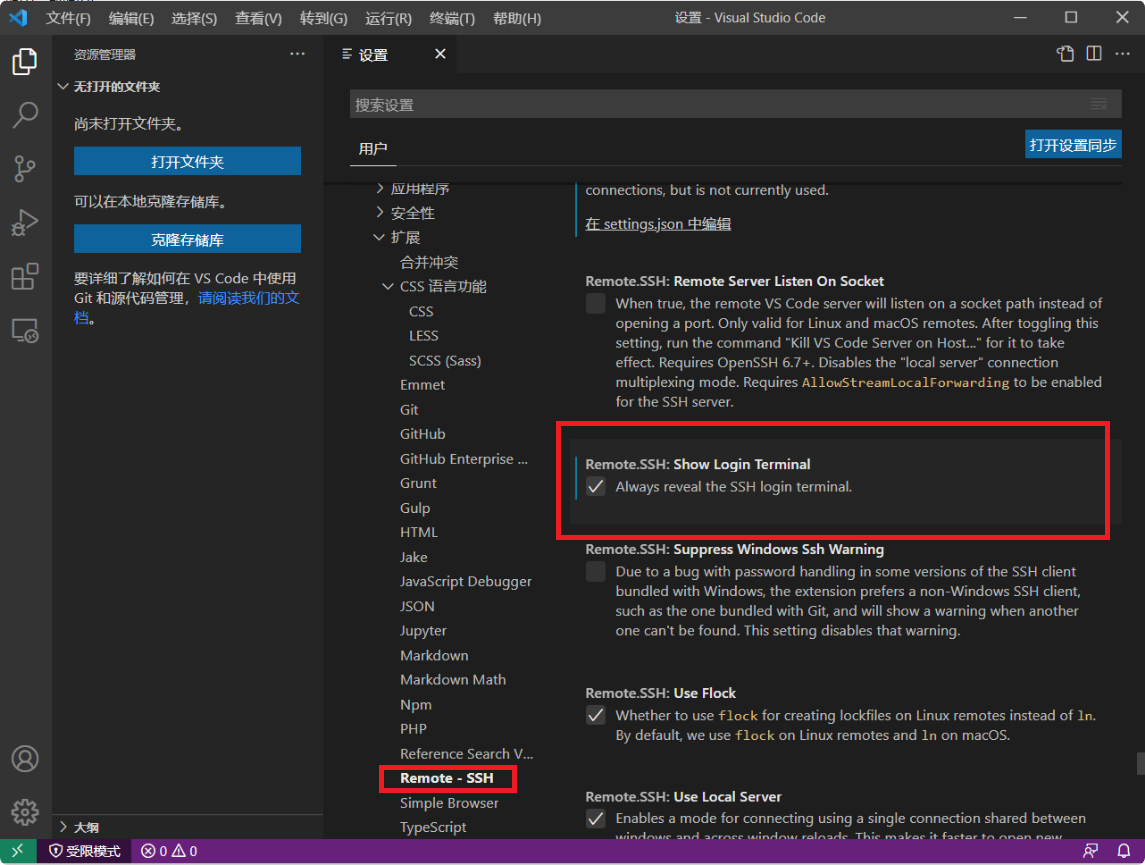Click the remote window indicator in status bar
The width and height of the screenshot is (1145, 865).
click(18, 851)
